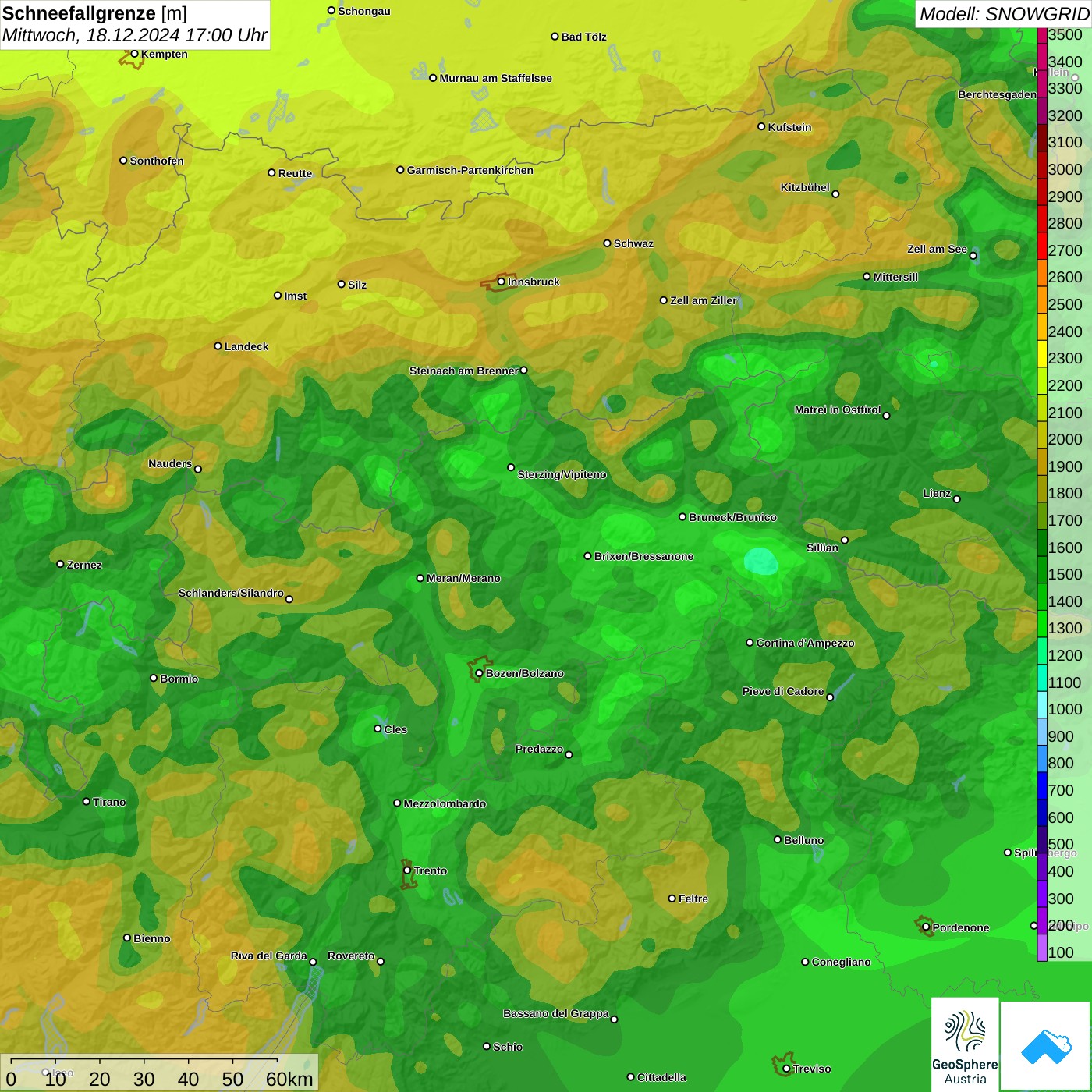Click the 'Mezzolombardo' label

point(445,803)
